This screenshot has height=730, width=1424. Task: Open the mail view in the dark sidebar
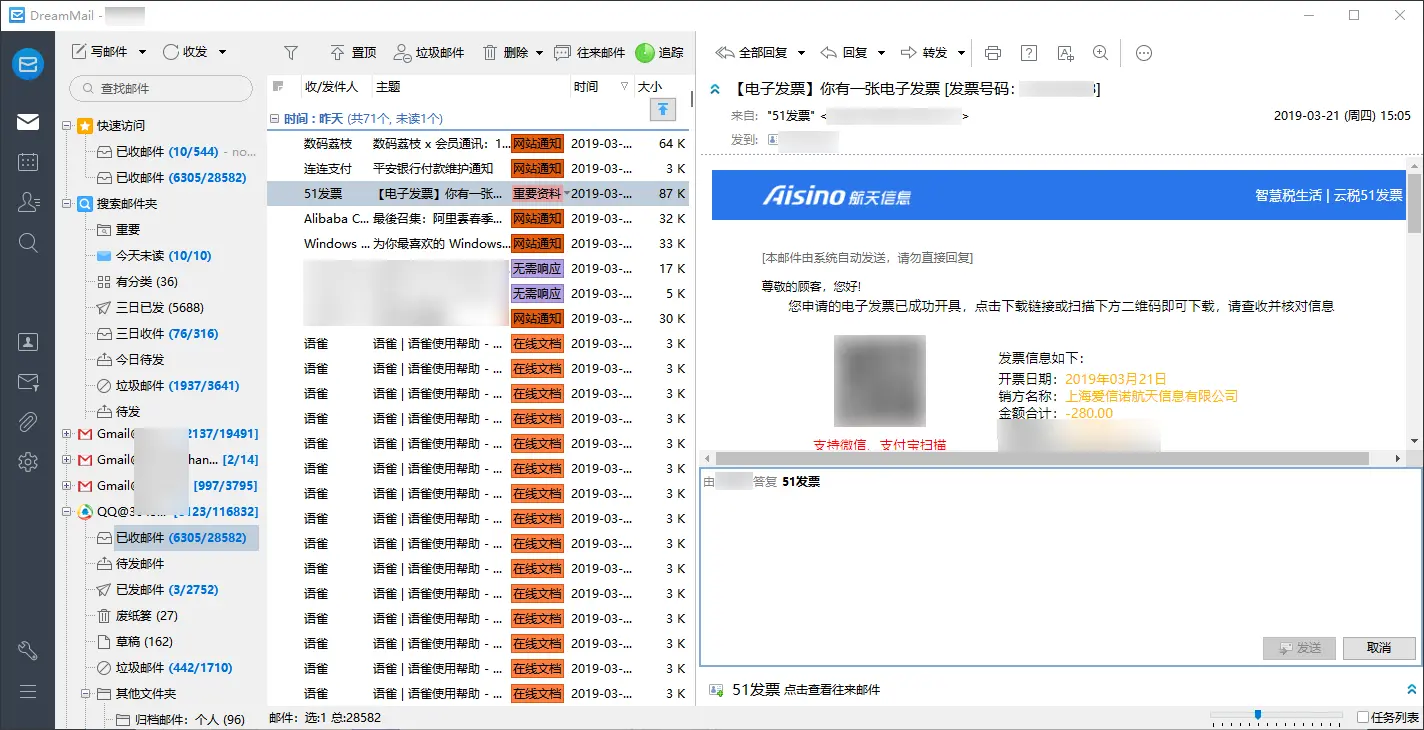tap(27, 122)
